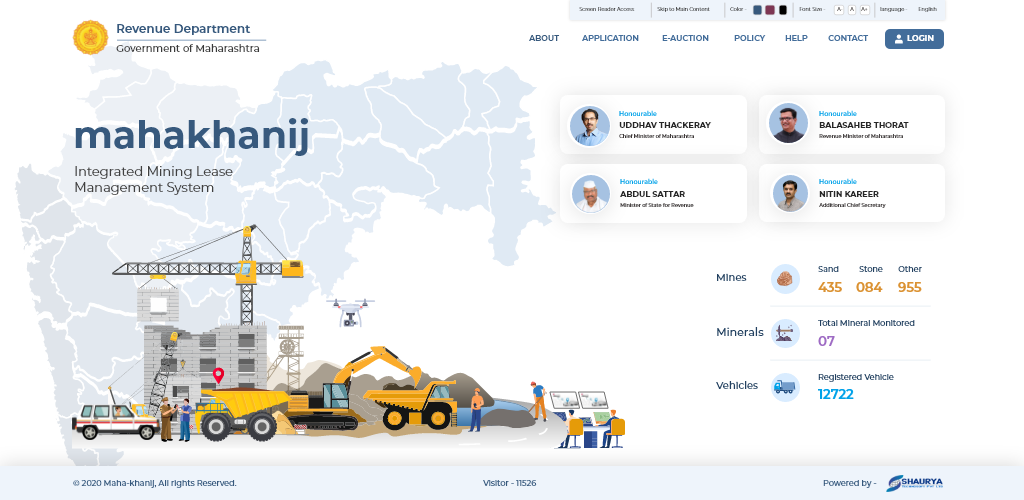This screenshot has height=500, width=1024.
Task: Click the Government of Maharashtra subtitle
Action: 187,48
